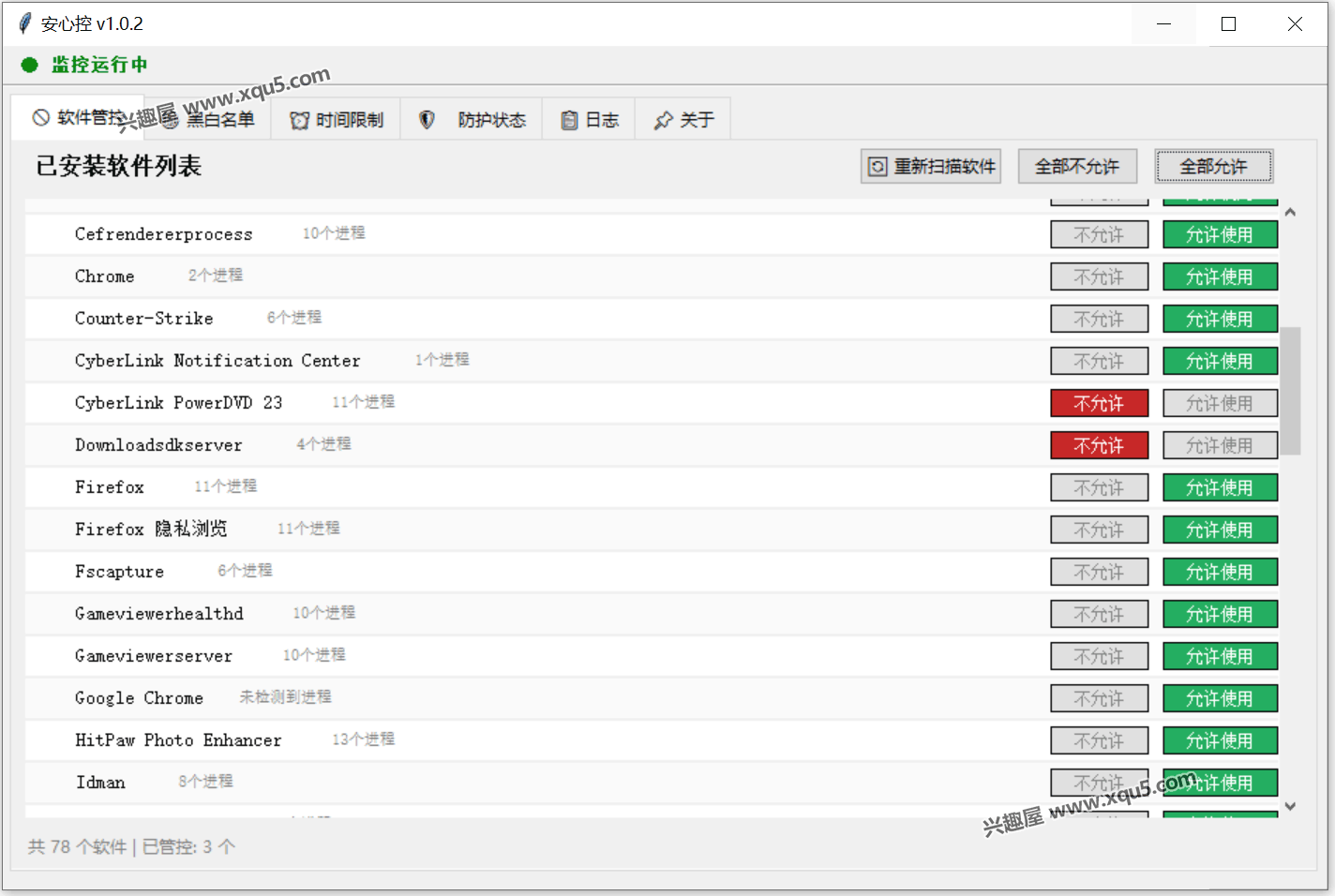Allow Gameviewerserver with 允许使用

click(1220, 656)
